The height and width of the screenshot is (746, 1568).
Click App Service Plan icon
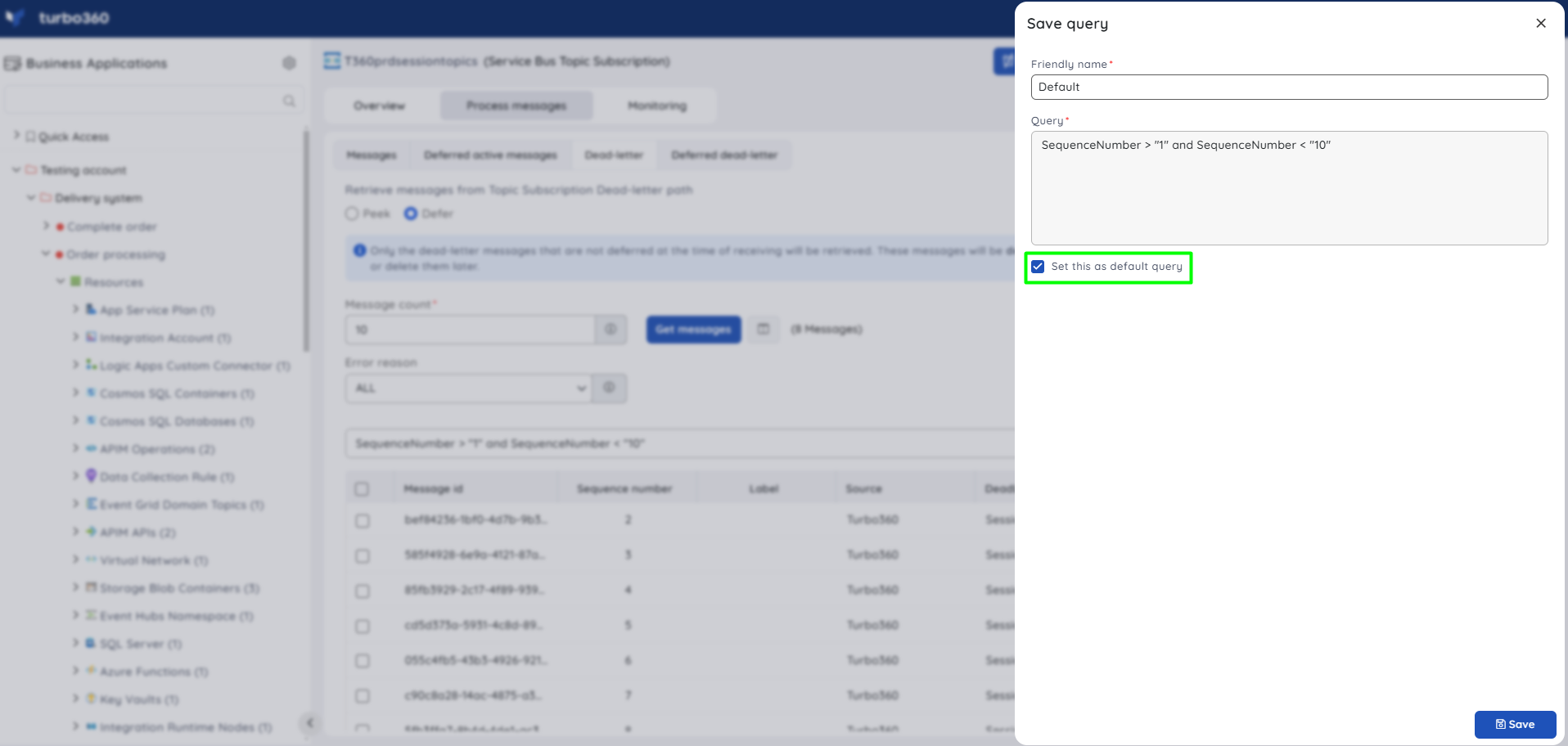(92, 309)
